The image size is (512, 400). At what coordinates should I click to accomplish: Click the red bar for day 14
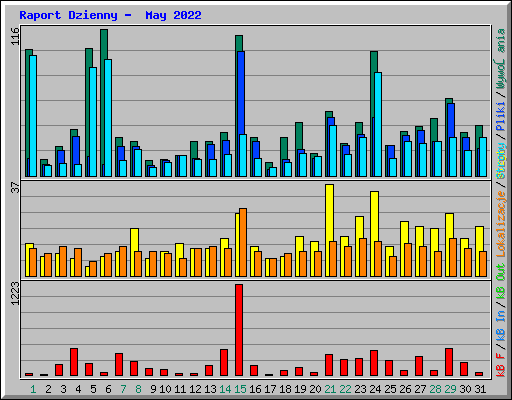tap(224, 363)
